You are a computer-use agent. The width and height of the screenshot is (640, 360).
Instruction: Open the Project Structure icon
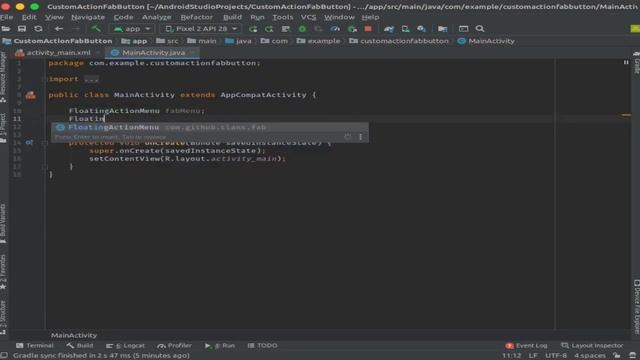coord(443,29)
